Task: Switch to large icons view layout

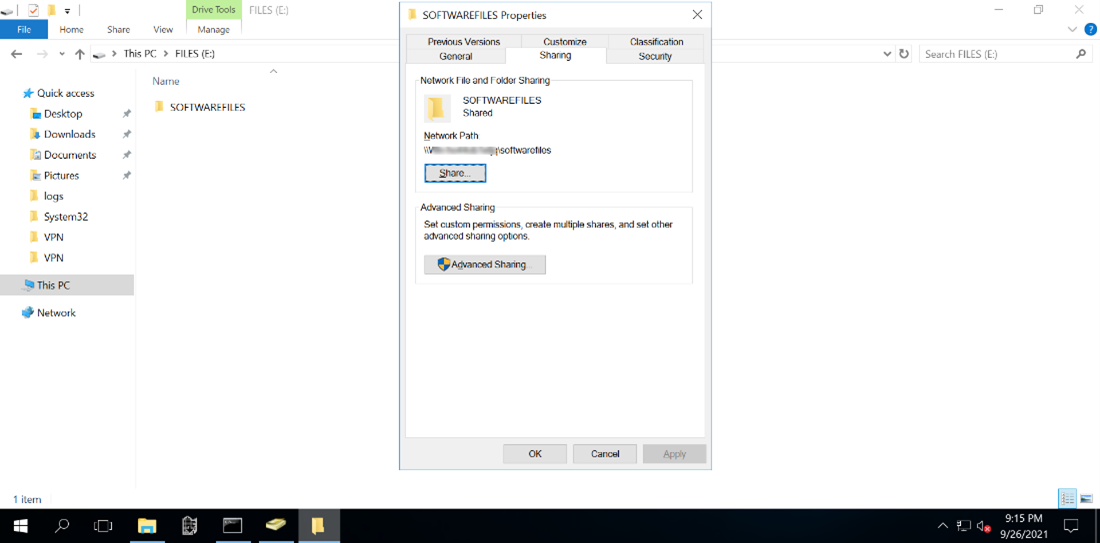Action: (1086, 499)
